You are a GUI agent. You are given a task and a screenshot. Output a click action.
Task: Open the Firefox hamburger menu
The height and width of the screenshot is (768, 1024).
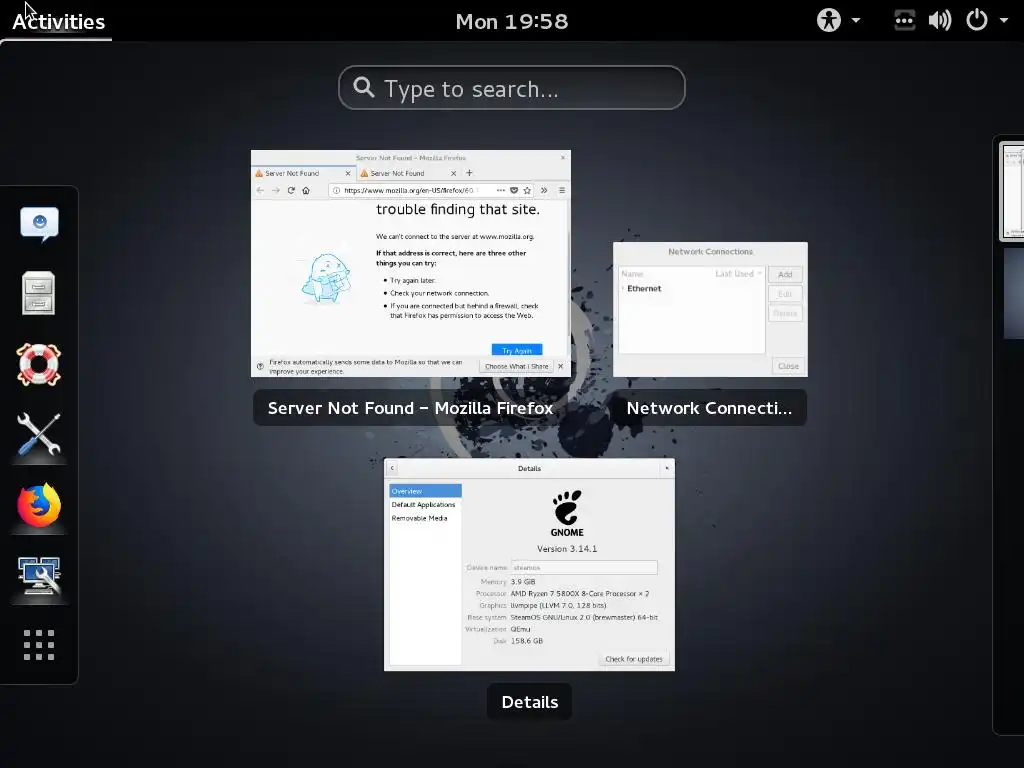pos(562,190)
